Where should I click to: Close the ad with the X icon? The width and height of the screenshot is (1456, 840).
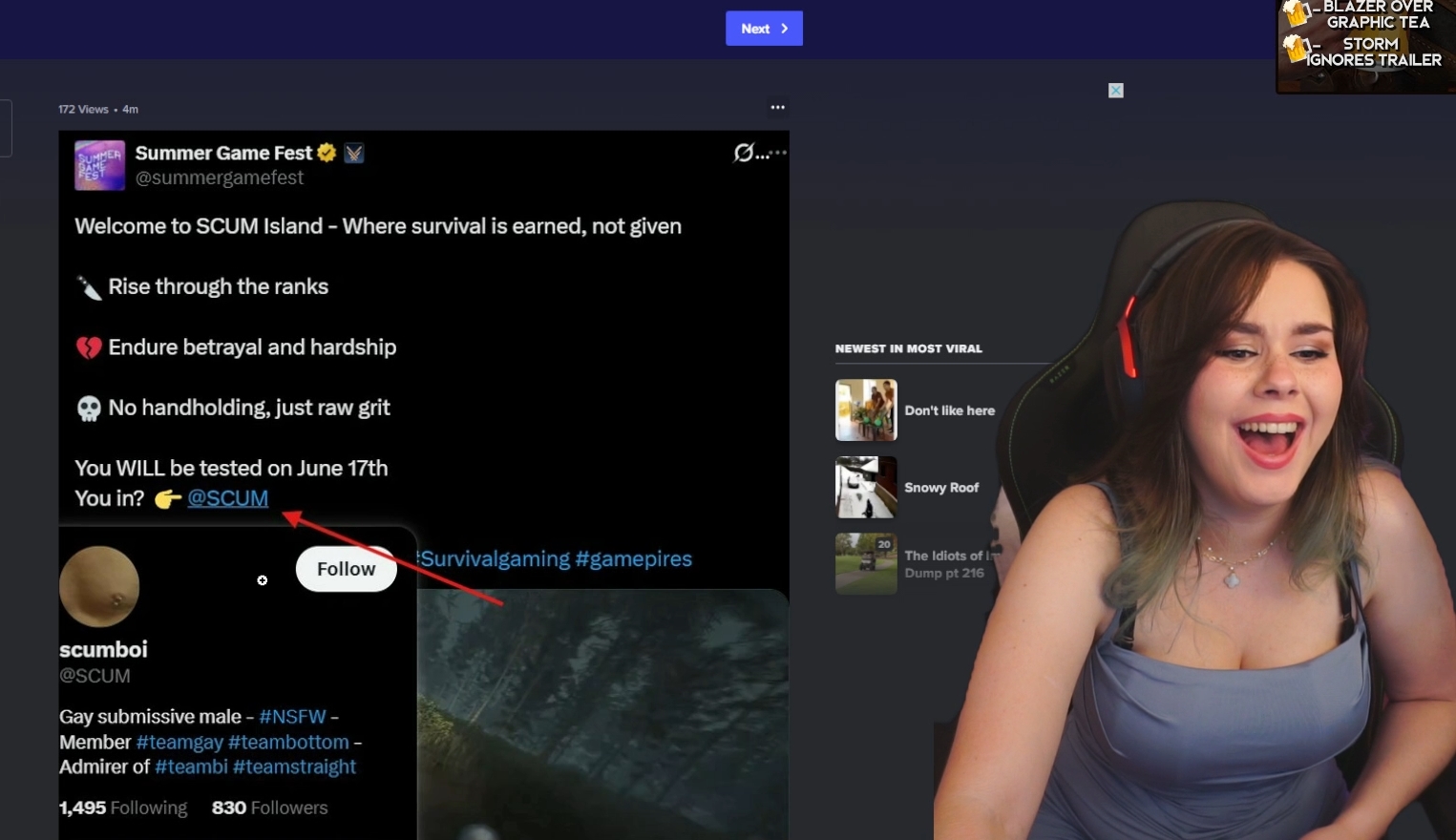pos(1116,91)
